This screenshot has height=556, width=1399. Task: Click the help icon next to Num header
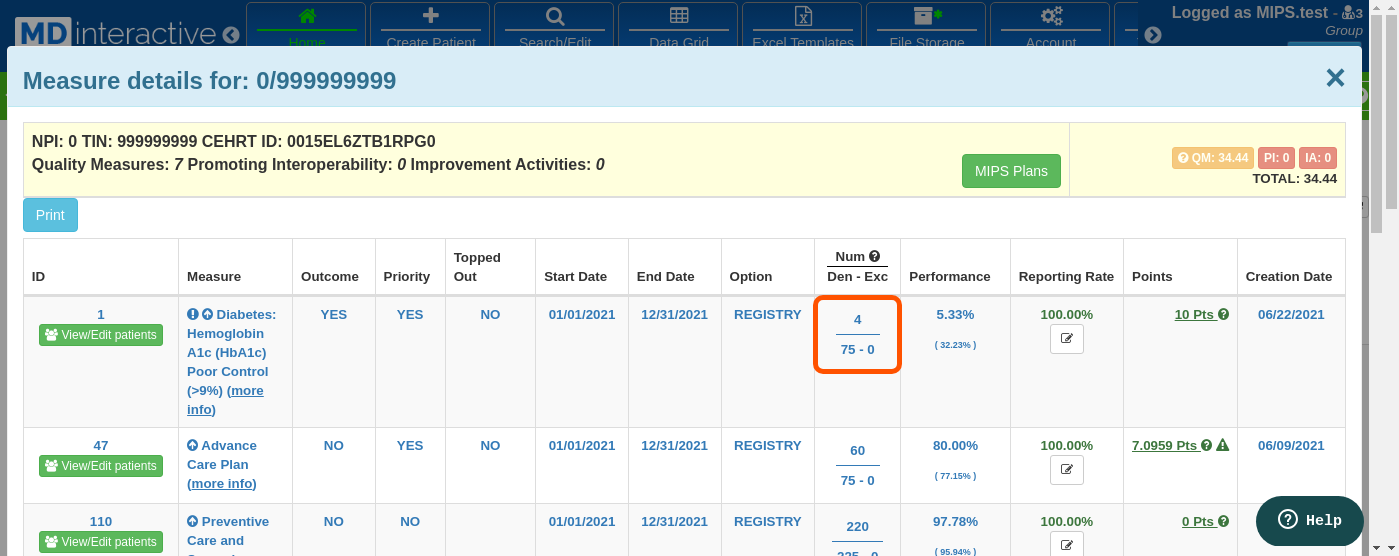(874, 257)
